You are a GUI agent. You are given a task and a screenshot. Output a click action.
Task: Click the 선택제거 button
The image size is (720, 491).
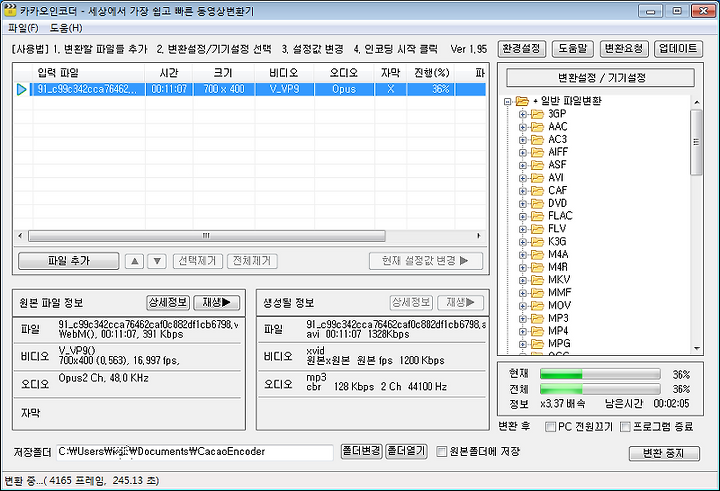point(197,261)
